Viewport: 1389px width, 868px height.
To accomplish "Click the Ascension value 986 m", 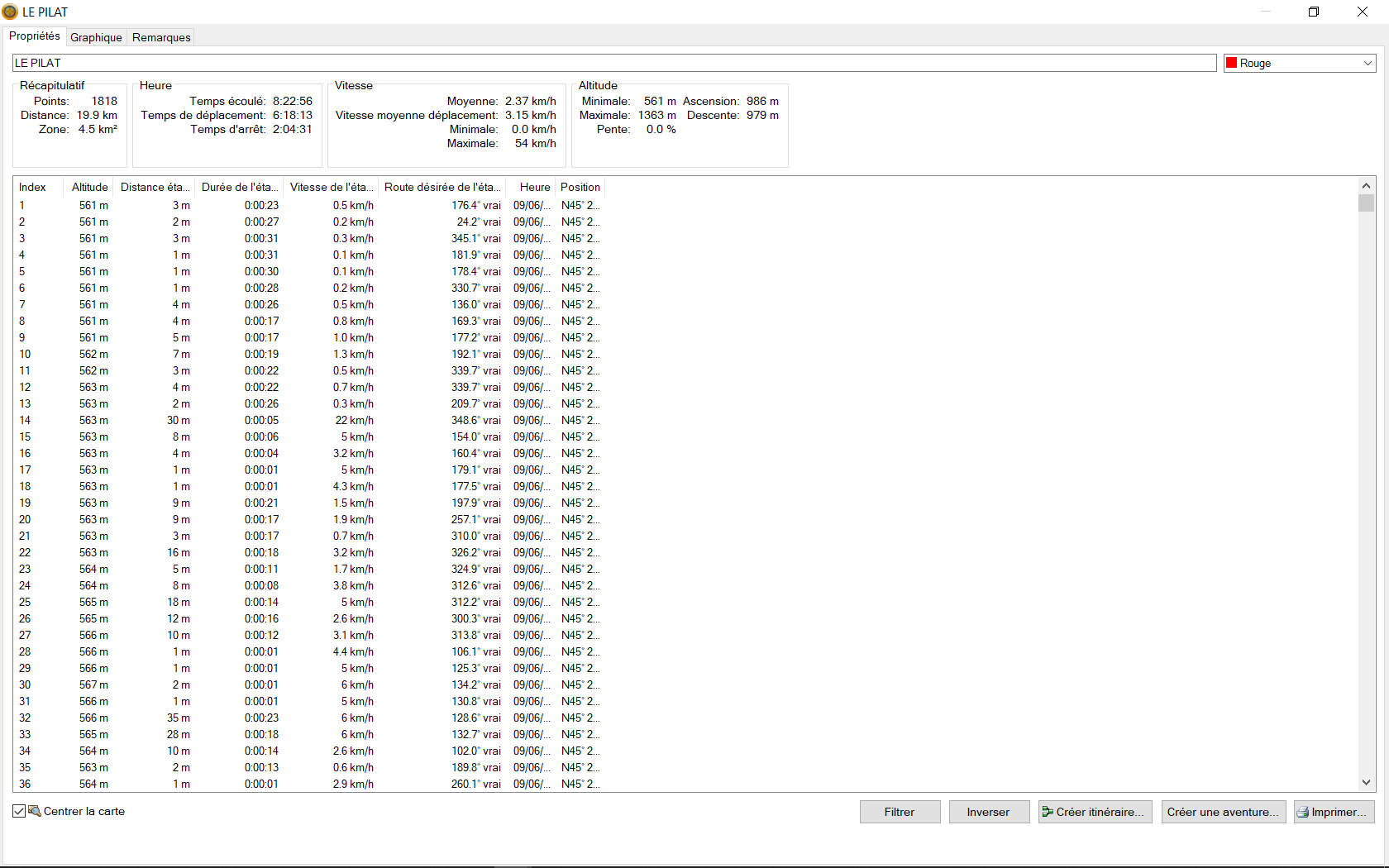I will click(762, 101).
